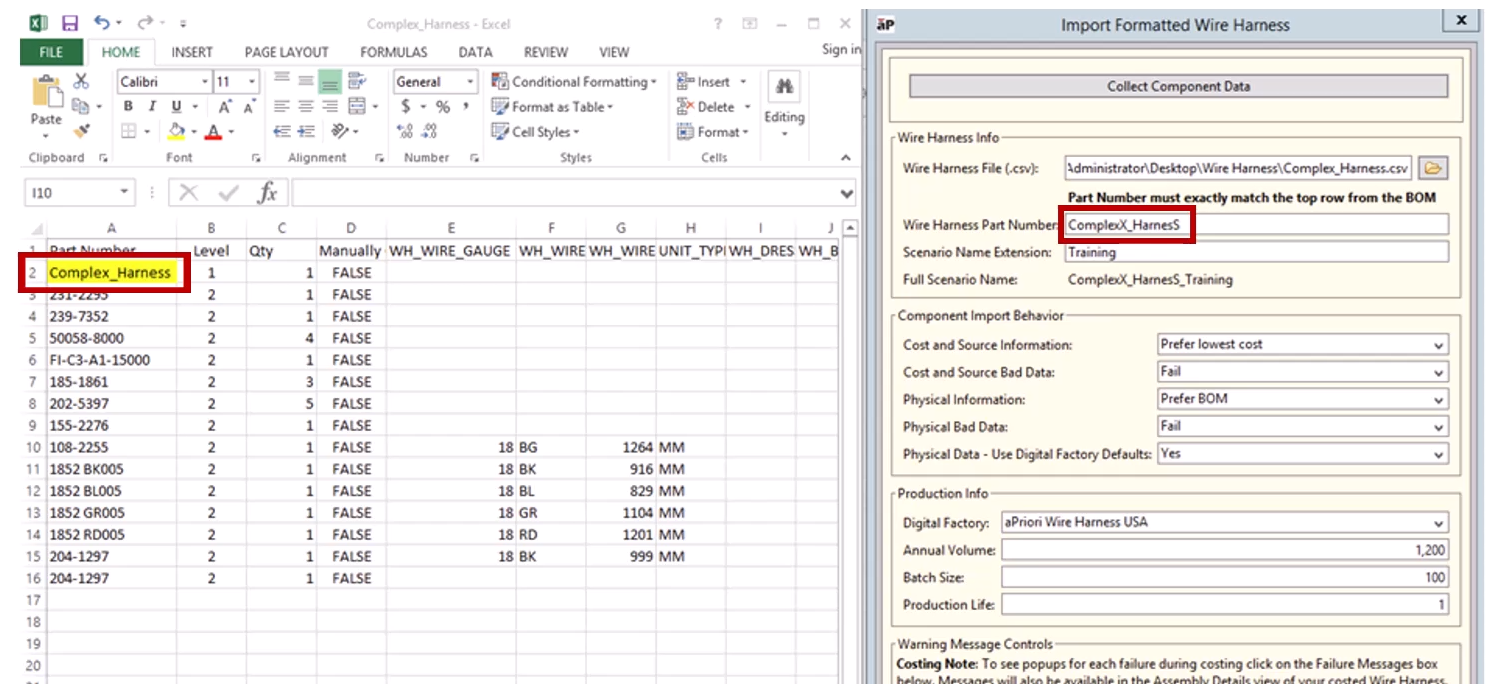
Task: Copy the selected cells
Action: click(80, 106)
